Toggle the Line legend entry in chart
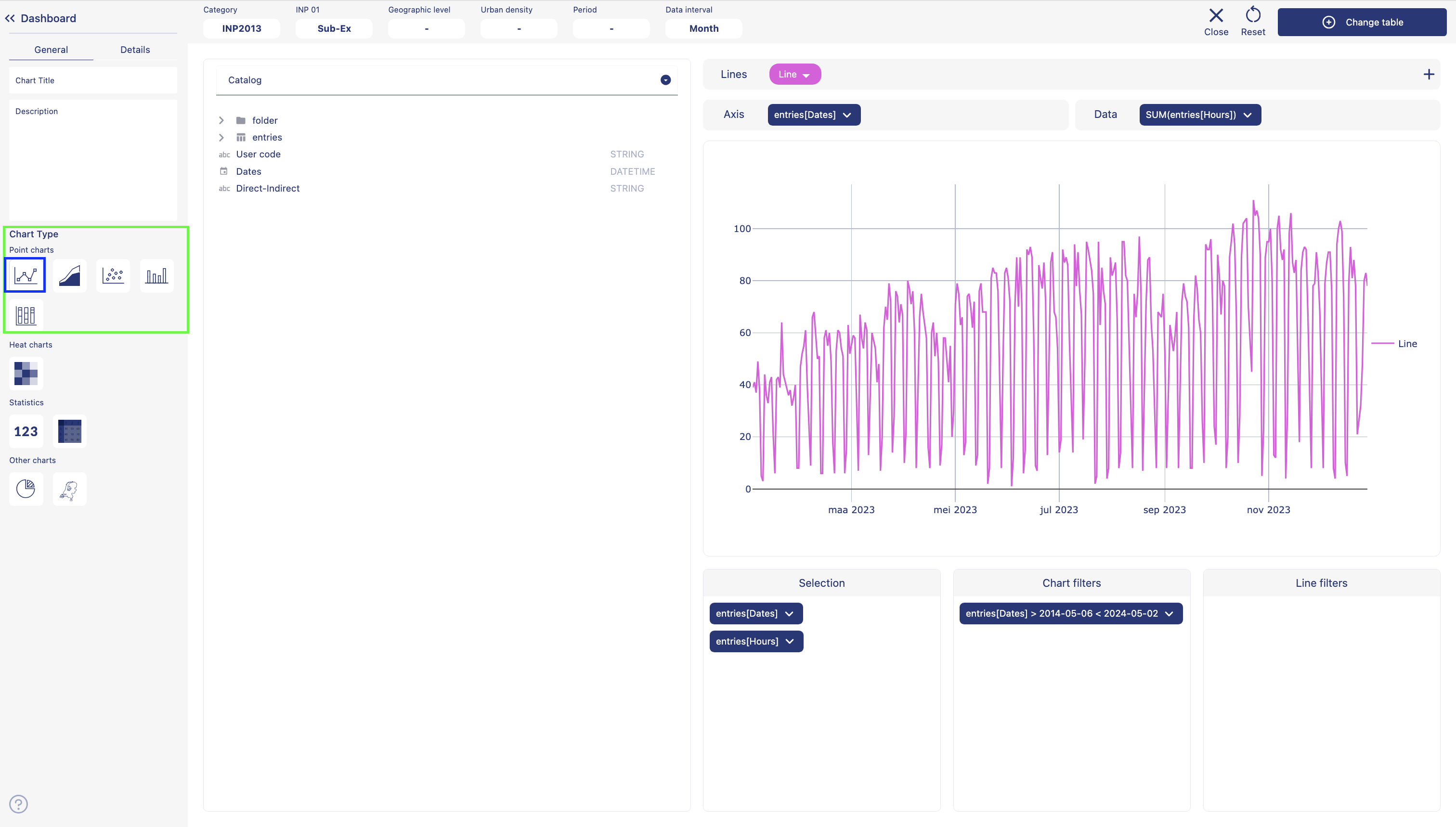Viewport: 1456px width, 827px height. click(x=1406, y=344)
